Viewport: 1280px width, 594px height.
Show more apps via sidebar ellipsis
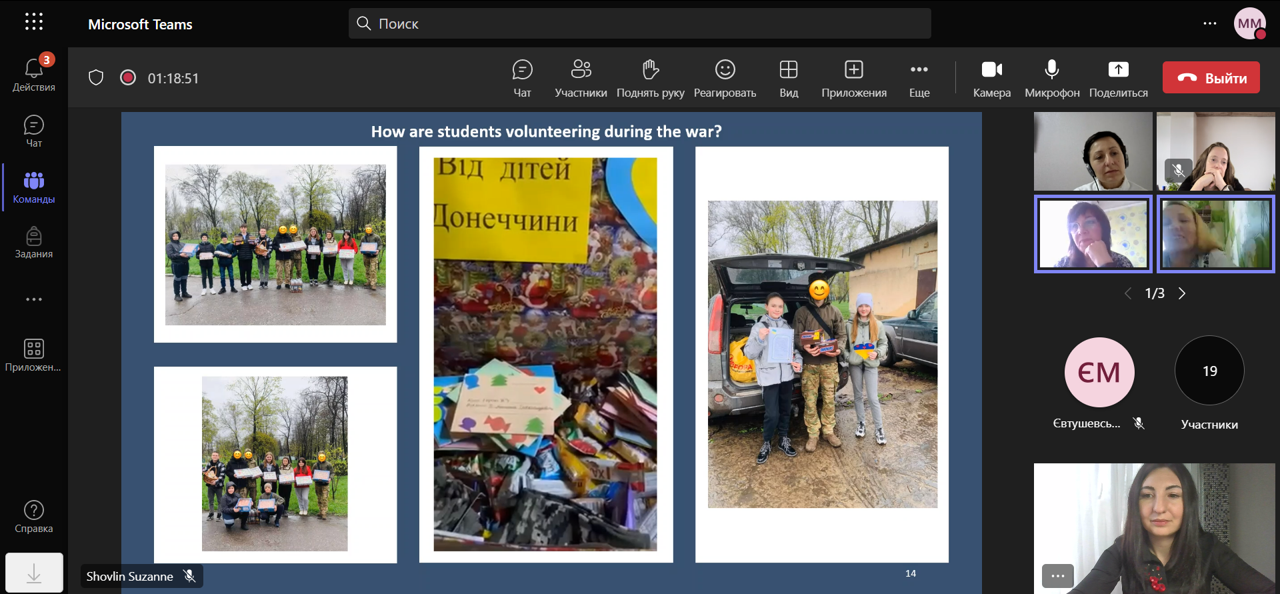coord(34,299)
